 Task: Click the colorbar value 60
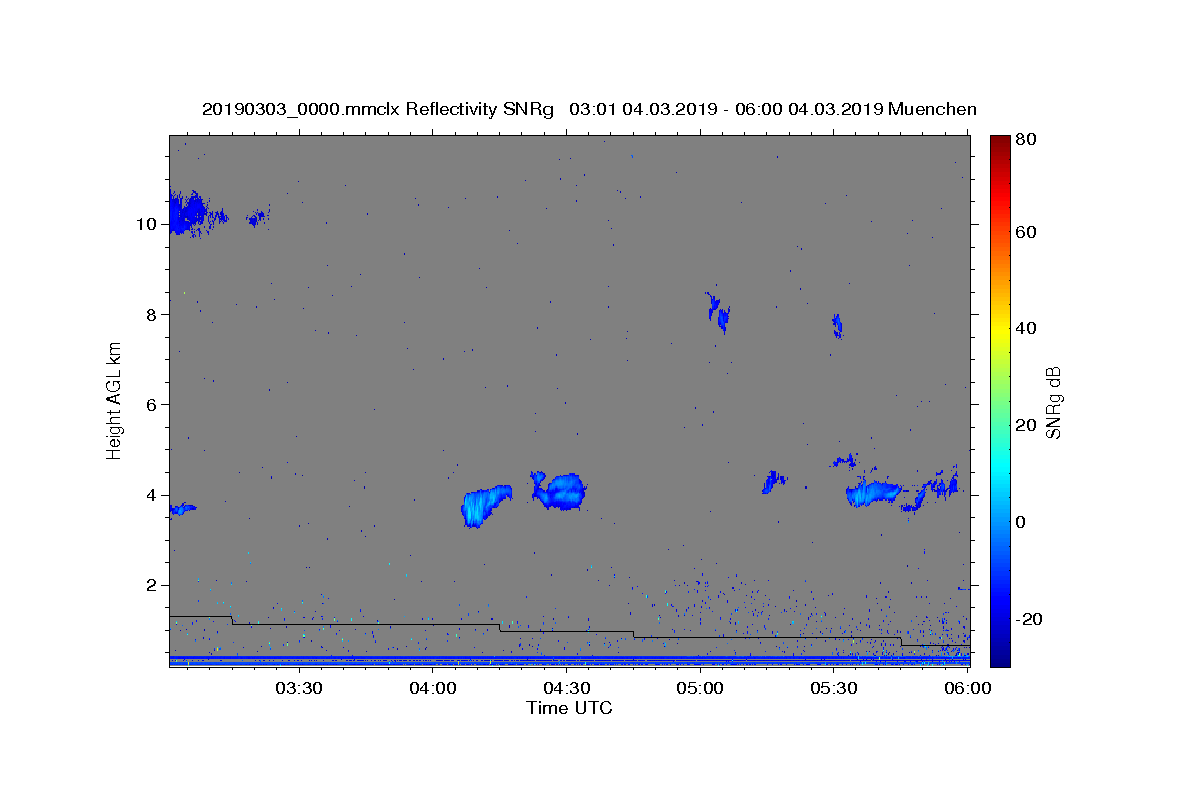[x=1026, y=232]
